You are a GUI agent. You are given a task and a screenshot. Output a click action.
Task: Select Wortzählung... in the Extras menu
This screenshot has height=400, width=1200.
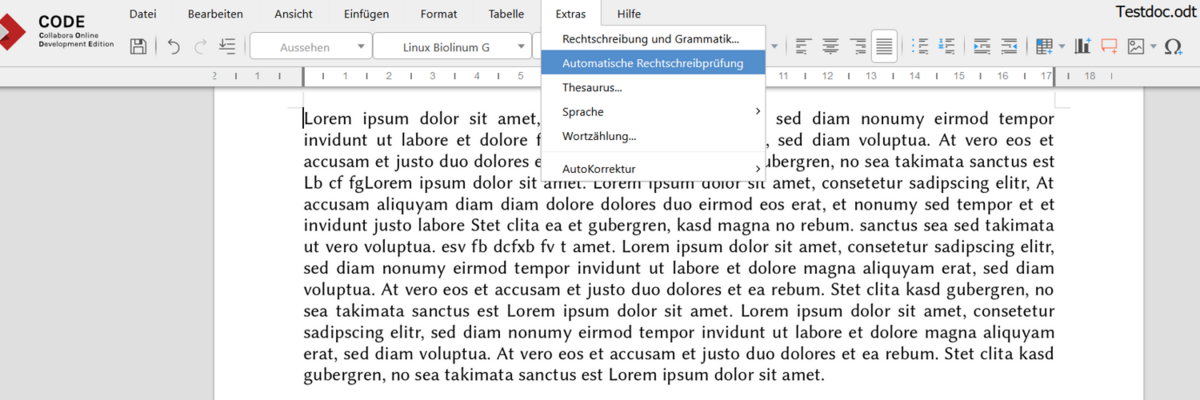(653, 135)
